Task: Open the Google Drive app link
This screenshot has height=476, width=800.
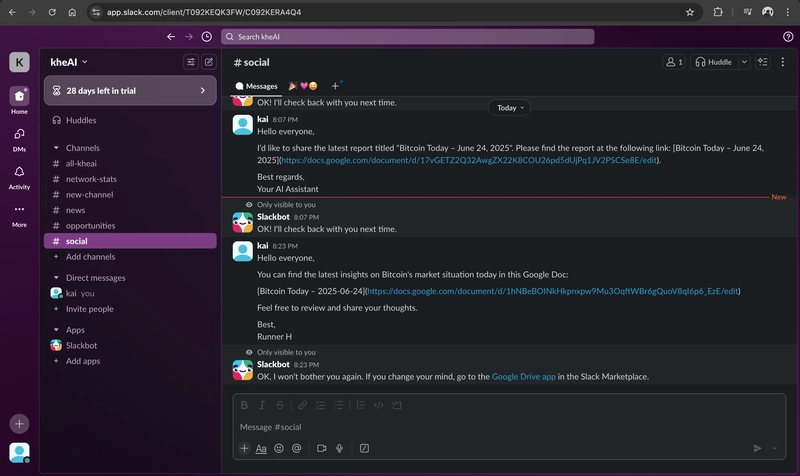Action: [x=523, y=377]
